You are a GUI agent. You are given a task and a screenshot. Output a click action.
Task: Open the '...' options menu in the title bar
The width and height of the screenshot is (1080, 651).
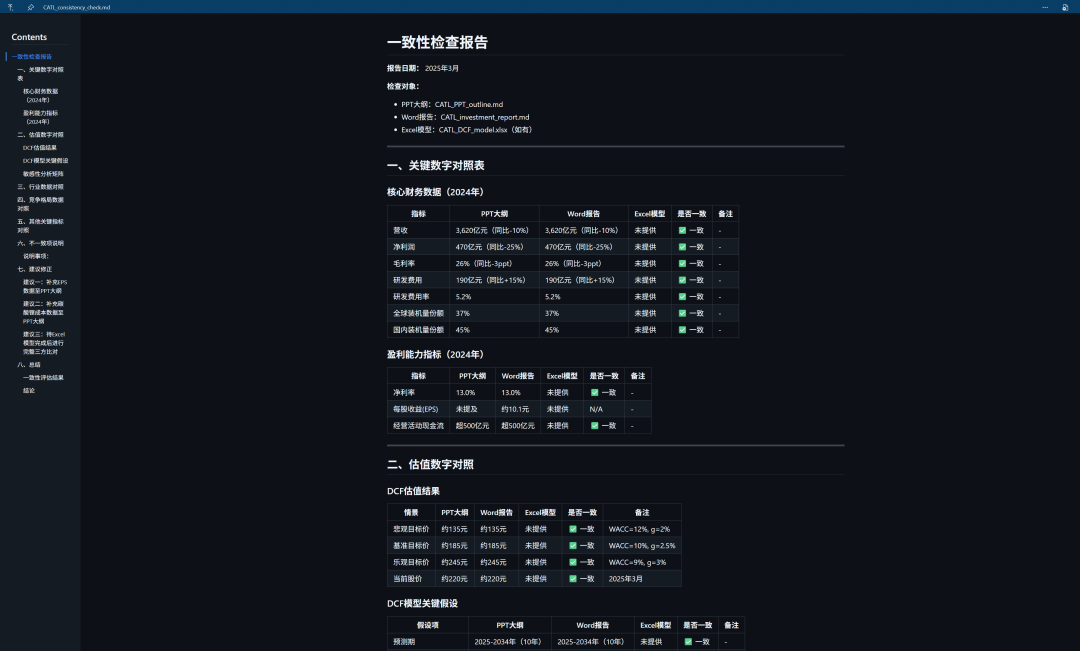tap(1044, 6)
